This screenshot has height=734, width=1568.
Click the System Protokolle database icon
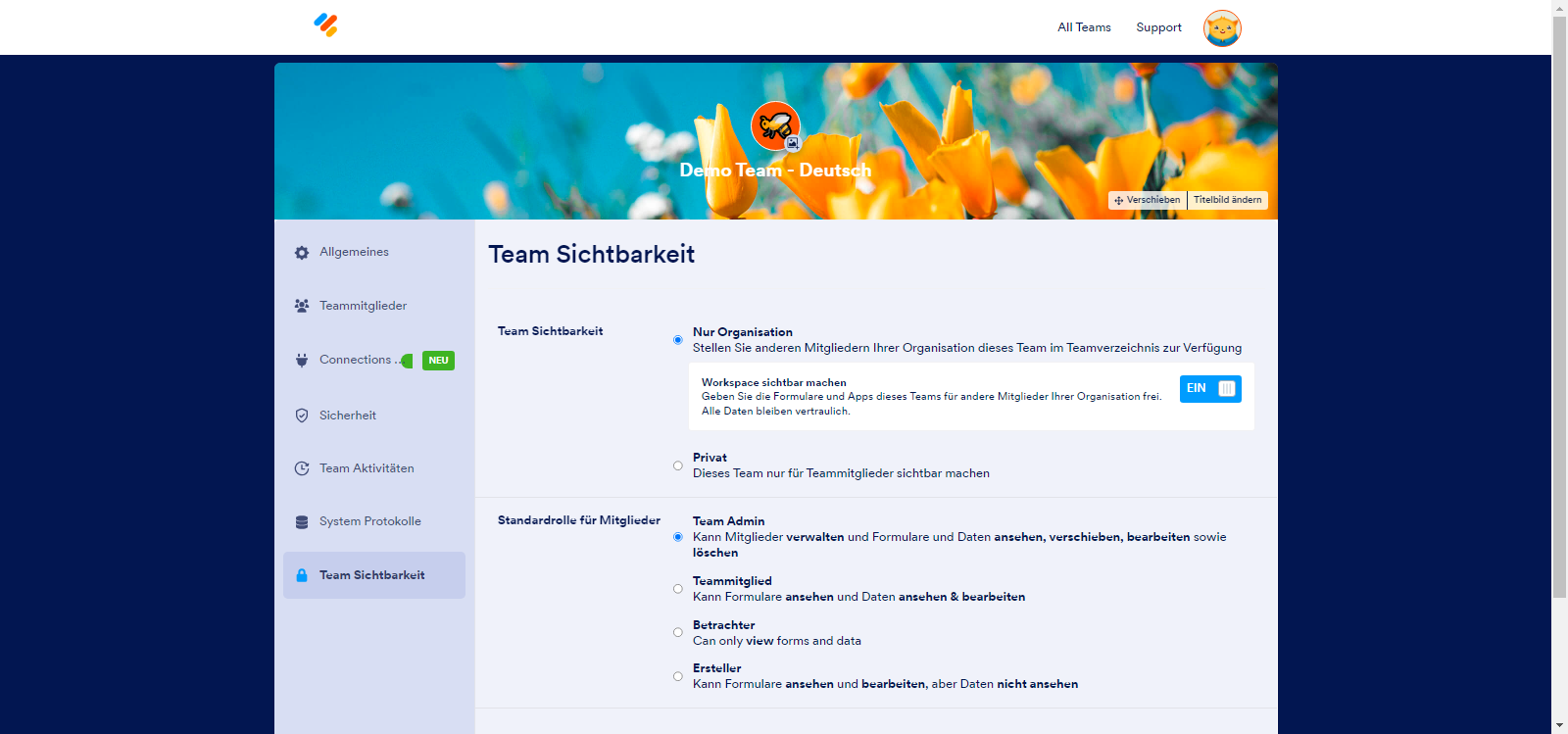click(x=302, y=522)
